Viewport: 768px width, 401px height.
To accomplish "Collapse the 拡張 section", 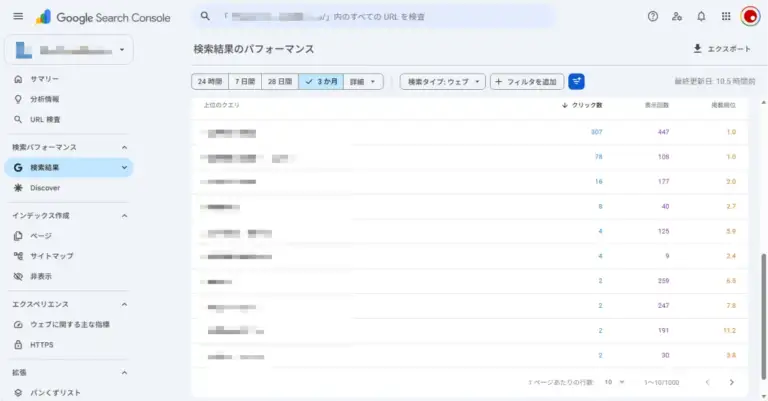I will pyautogui.click(x=124, y=373).
